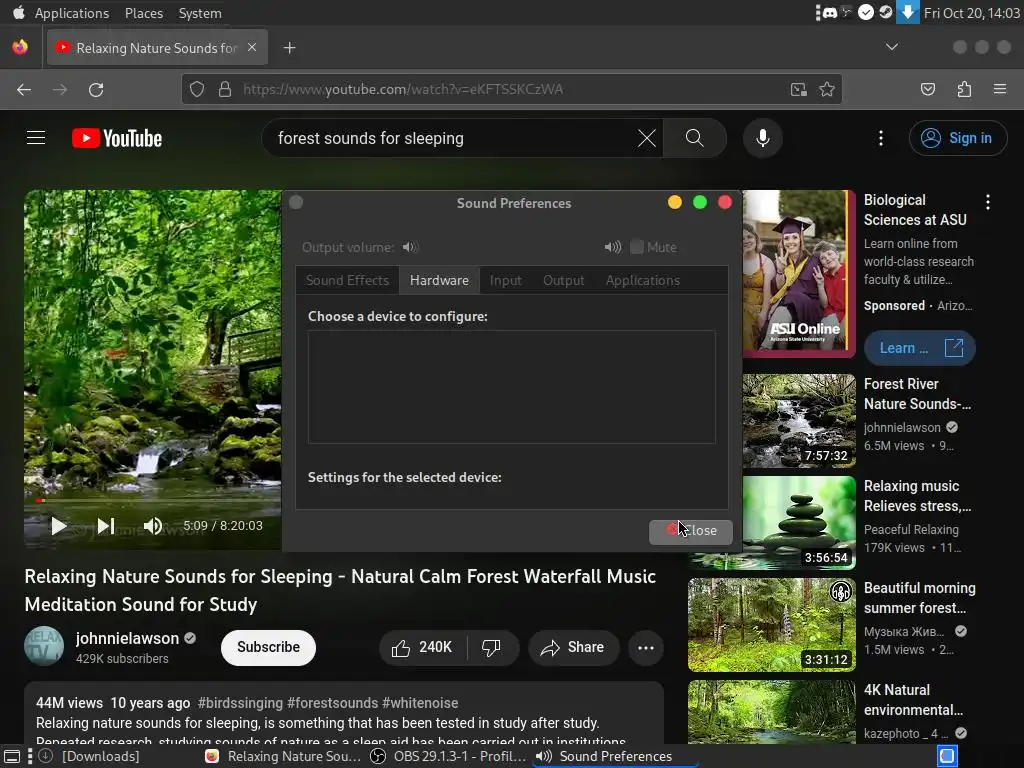Click the Discord tray icon
Screen dimensions: 1024x768
(829, 12)
